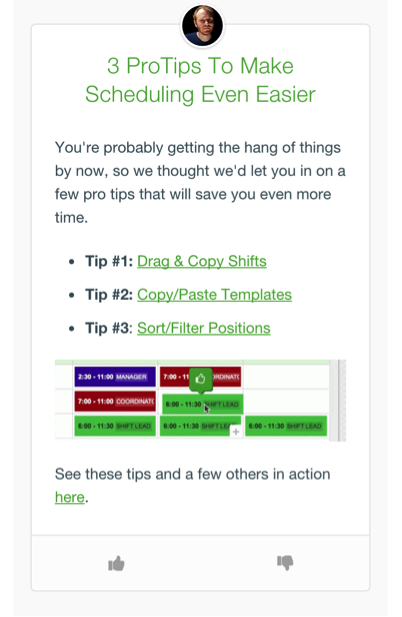This screenshot has height=617, width=402.
Task: Click the dragged 6:00 - 11:30 Shift Lead block
Action: point(203,404)
